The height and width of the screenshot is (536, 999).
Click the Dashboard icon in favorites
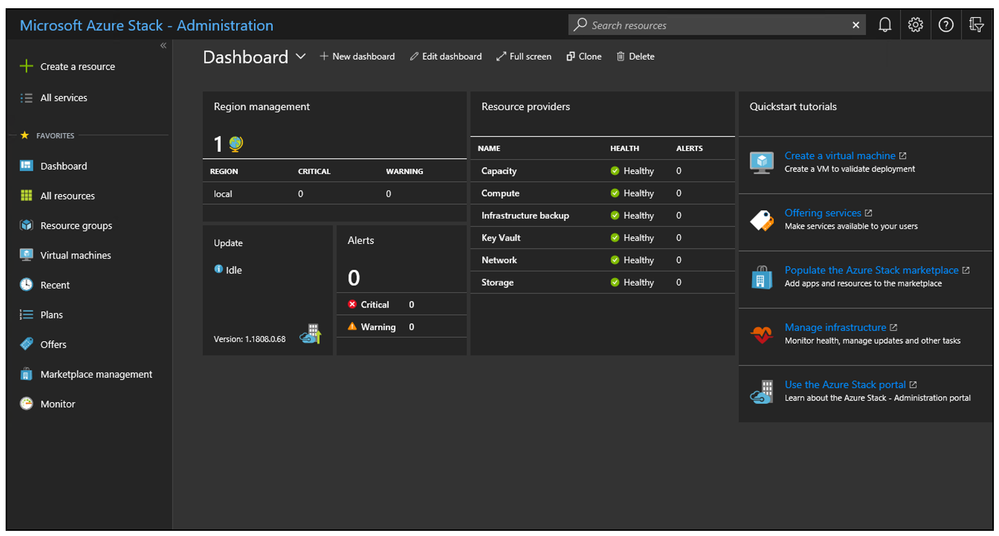(26, 166)
